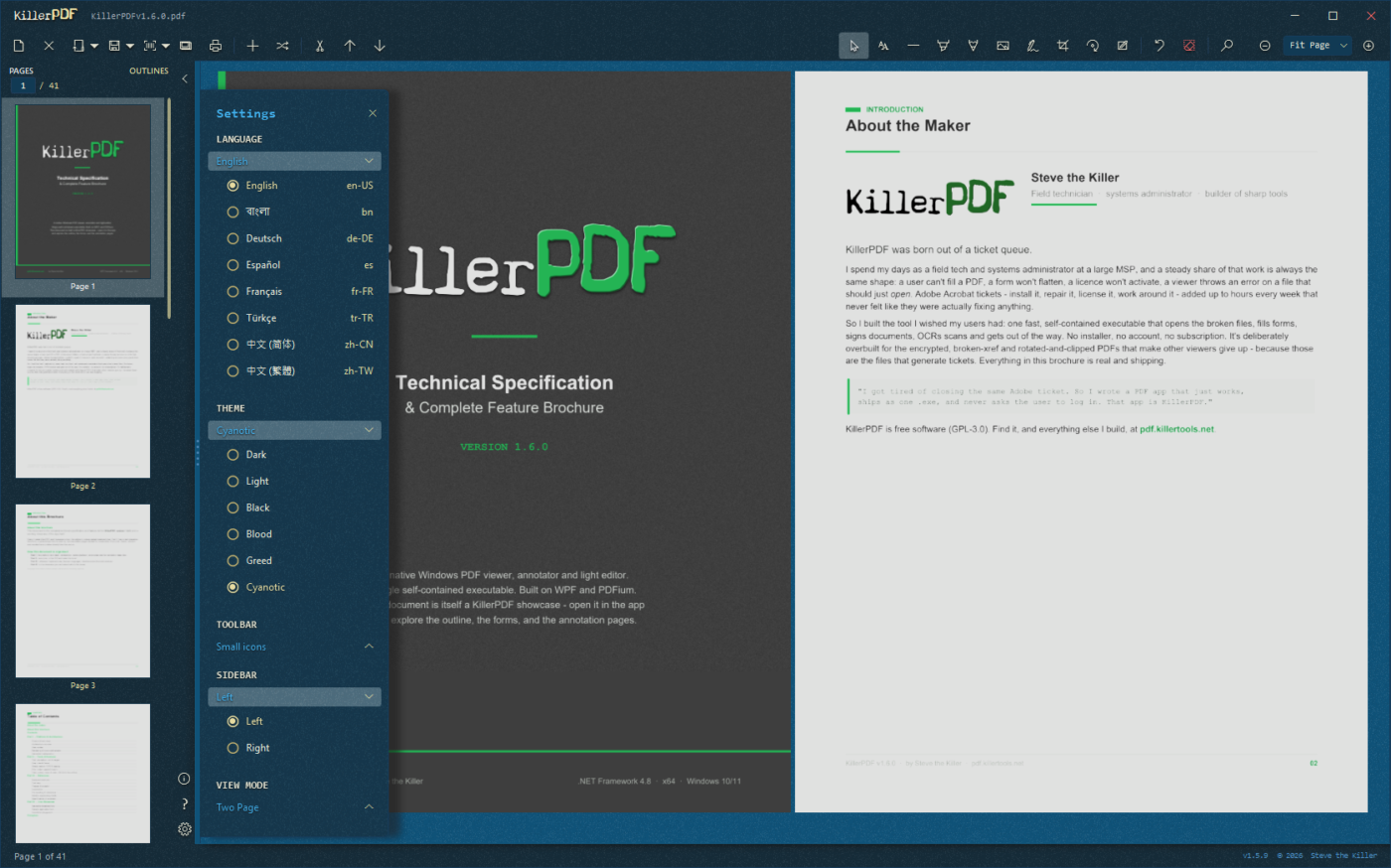This screenshot has width=1391, height=868.
Task: Click the settings gear icon in sidebar
Action: point(184,829)
